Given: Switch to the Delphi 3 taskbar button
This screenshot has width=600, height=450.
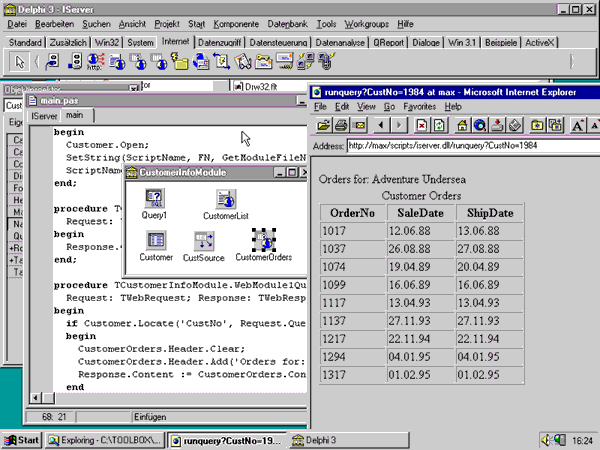Looking at the screenshot, I should 349,440.
